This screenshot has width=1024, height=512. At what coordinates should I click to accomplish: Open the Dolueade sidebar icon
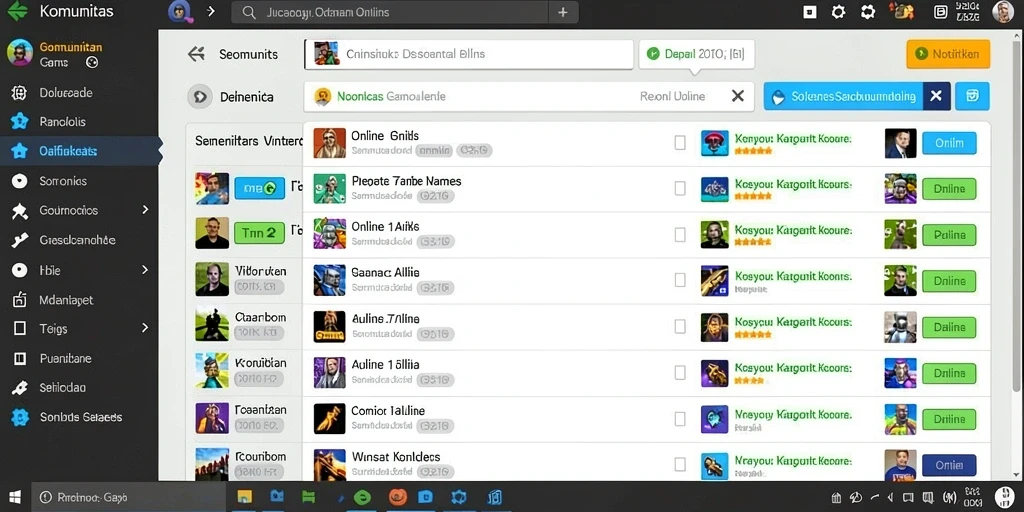[x=19, y=93]
